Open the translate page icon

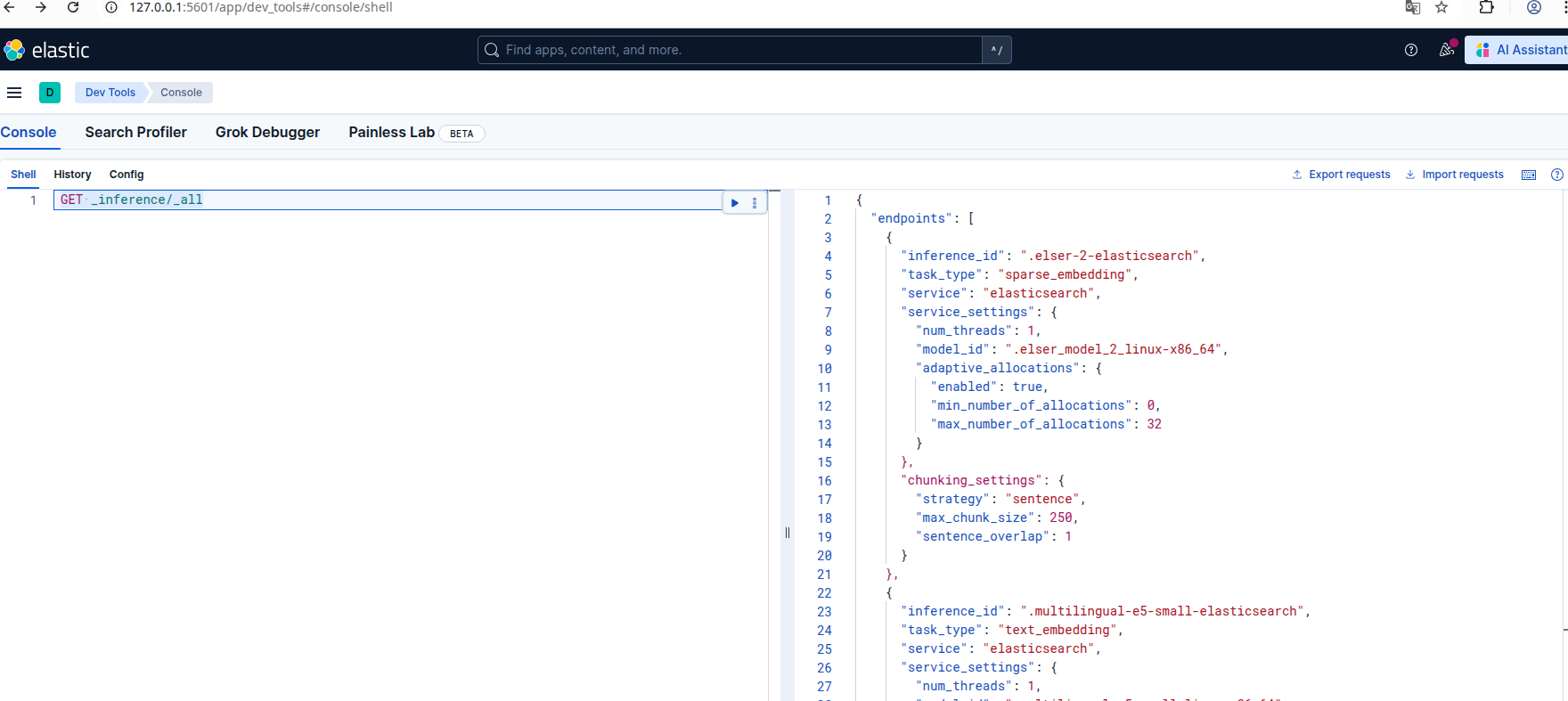point(1412,7)
